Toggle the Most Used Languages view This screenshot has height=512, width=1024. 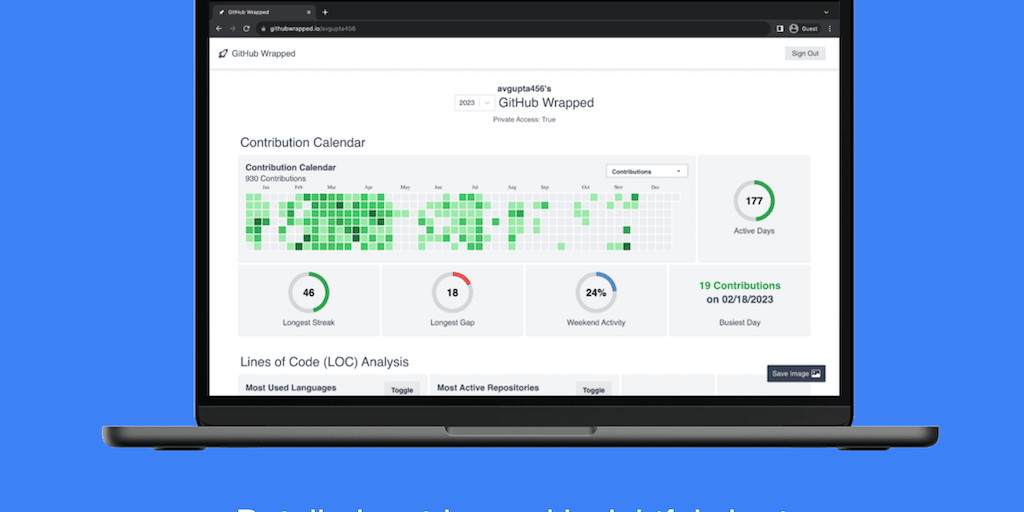(402, 390)
